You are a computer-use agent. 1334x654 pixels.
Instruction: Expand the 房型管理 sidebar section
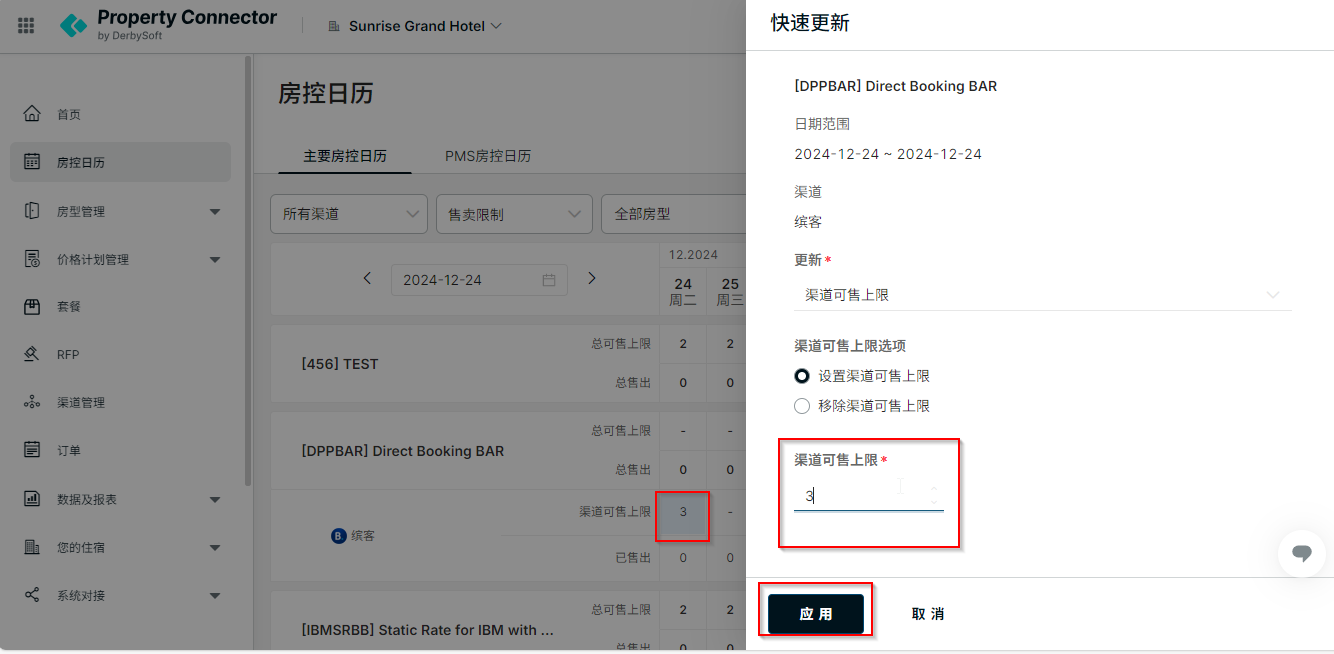120,211
